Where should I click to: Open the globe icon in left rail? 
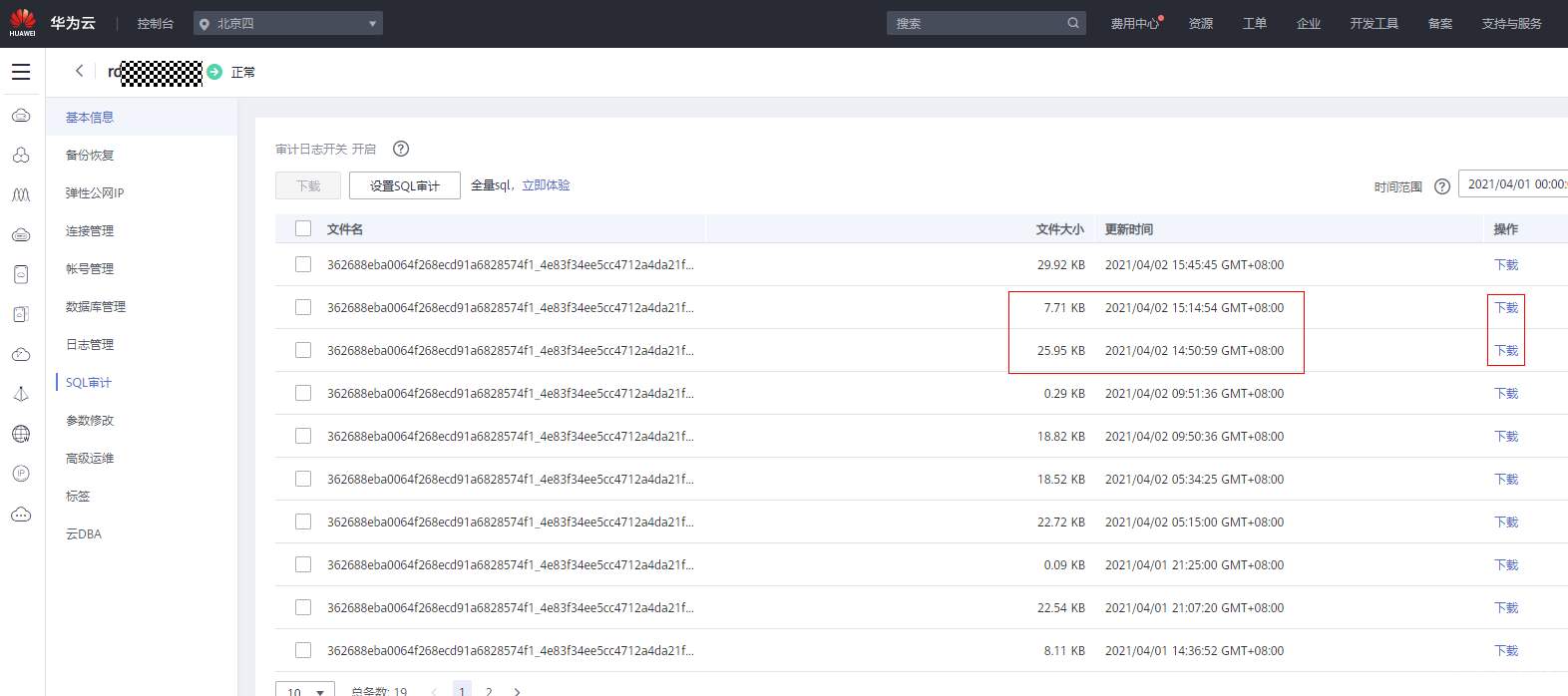(x=21, y=434)
